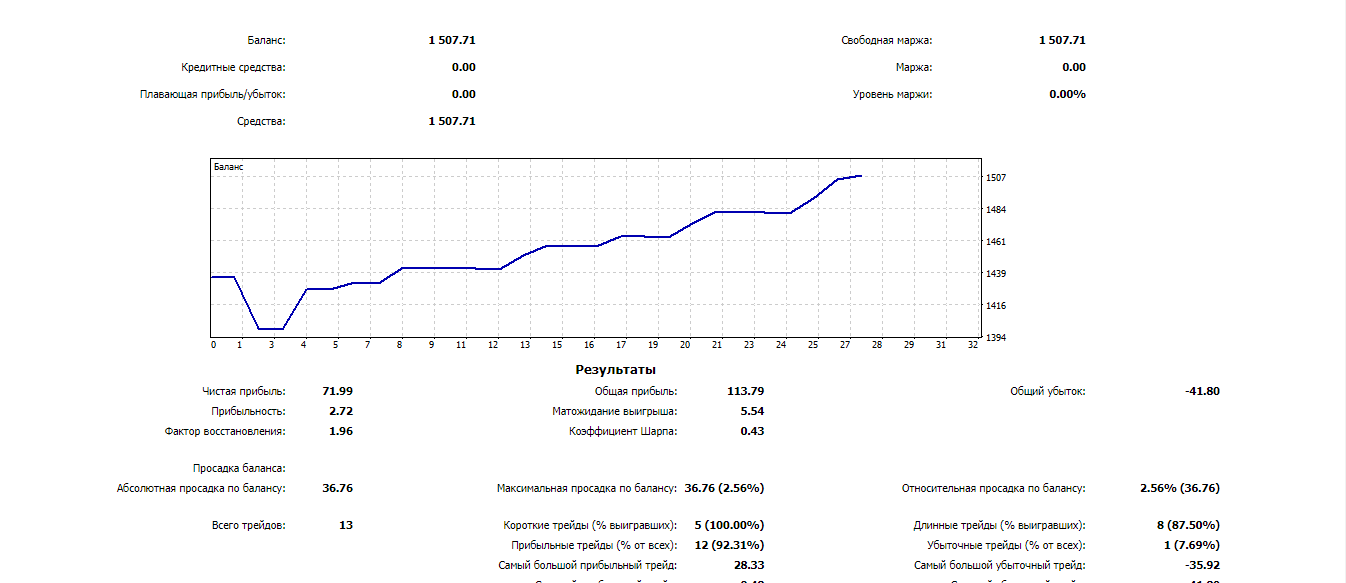
Task: Select the total trades value 13
Action: pyautogui.click(x=346, y=525)
